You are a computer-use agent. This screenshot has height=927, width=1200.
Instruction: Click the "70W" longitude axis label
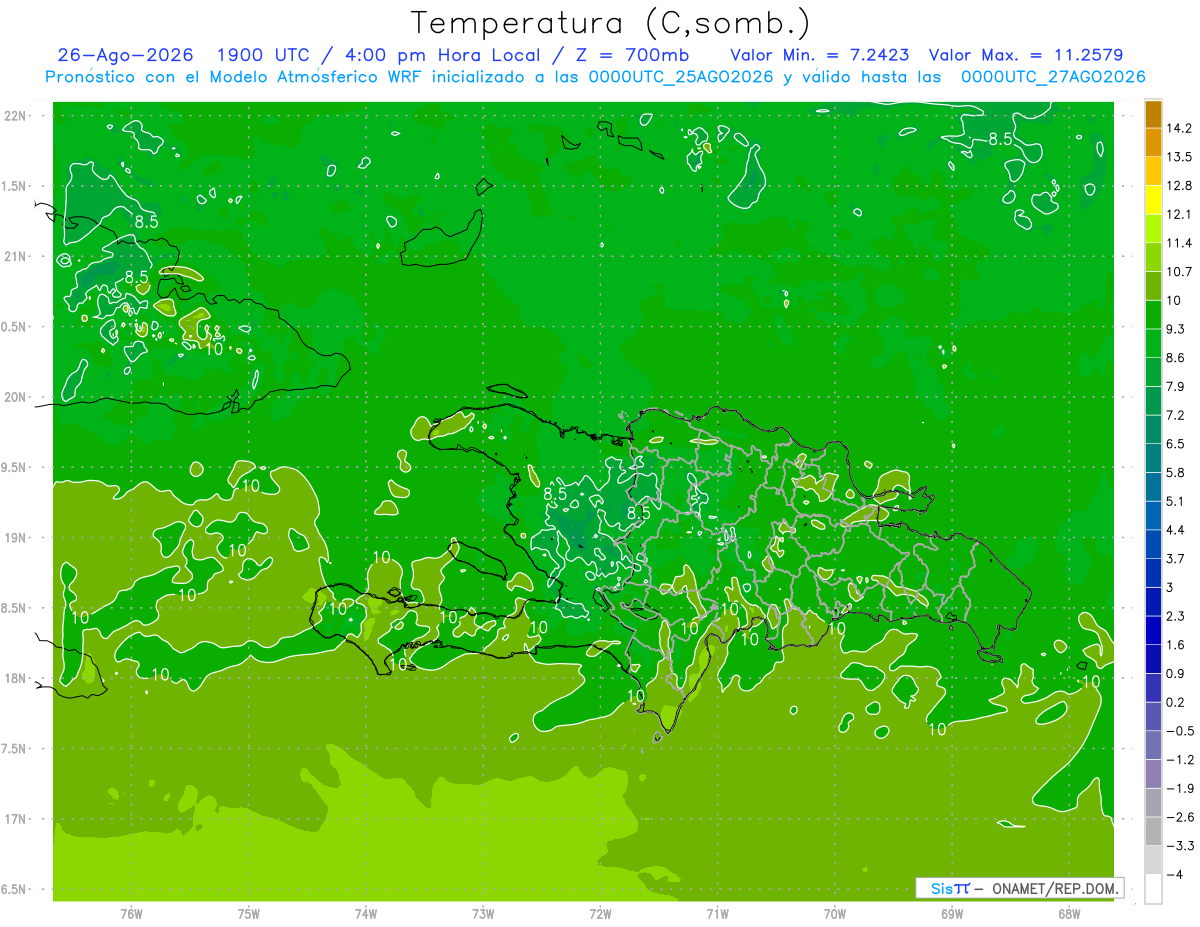pyautogui.click(x=835, y=913)
